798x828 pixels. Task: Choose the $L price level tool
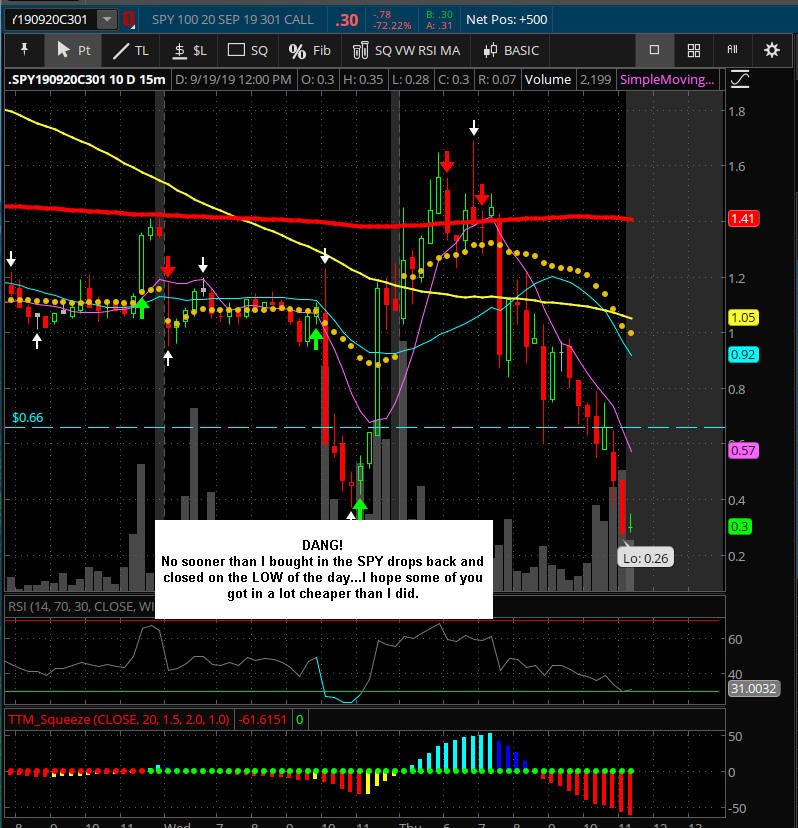tap(190, 51)
